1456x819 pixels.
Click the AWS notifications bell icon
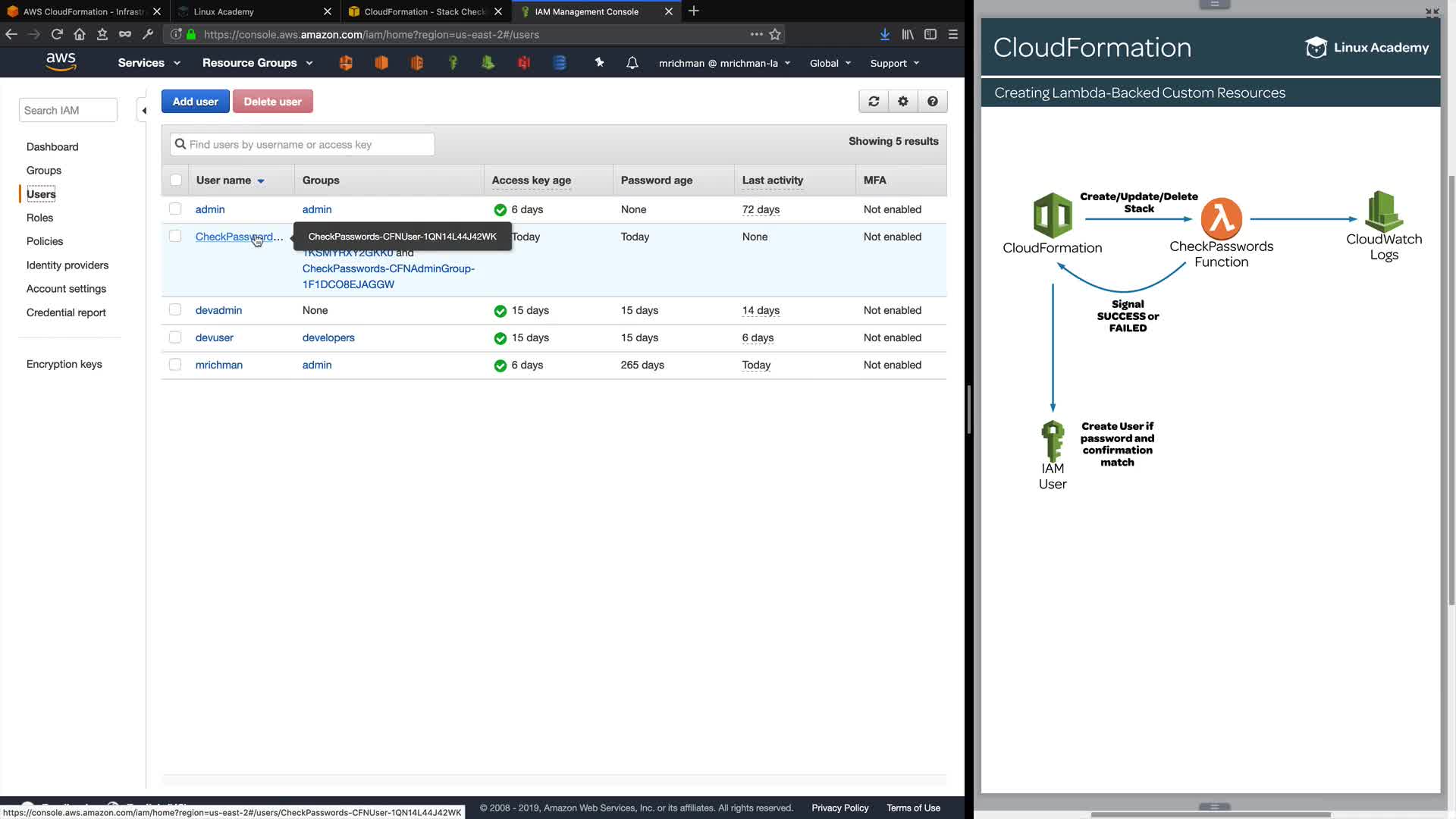(x=632, y=63)
